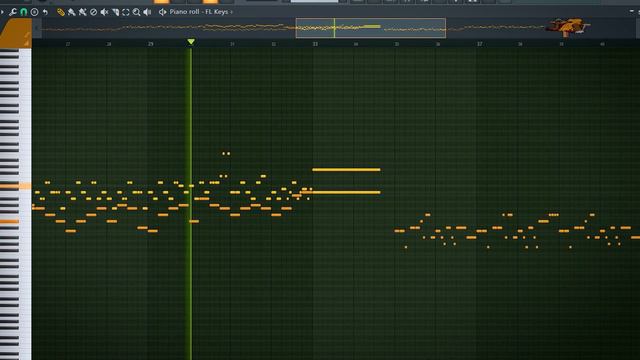Click bar 33 on the time ruler

pos(315,44)
